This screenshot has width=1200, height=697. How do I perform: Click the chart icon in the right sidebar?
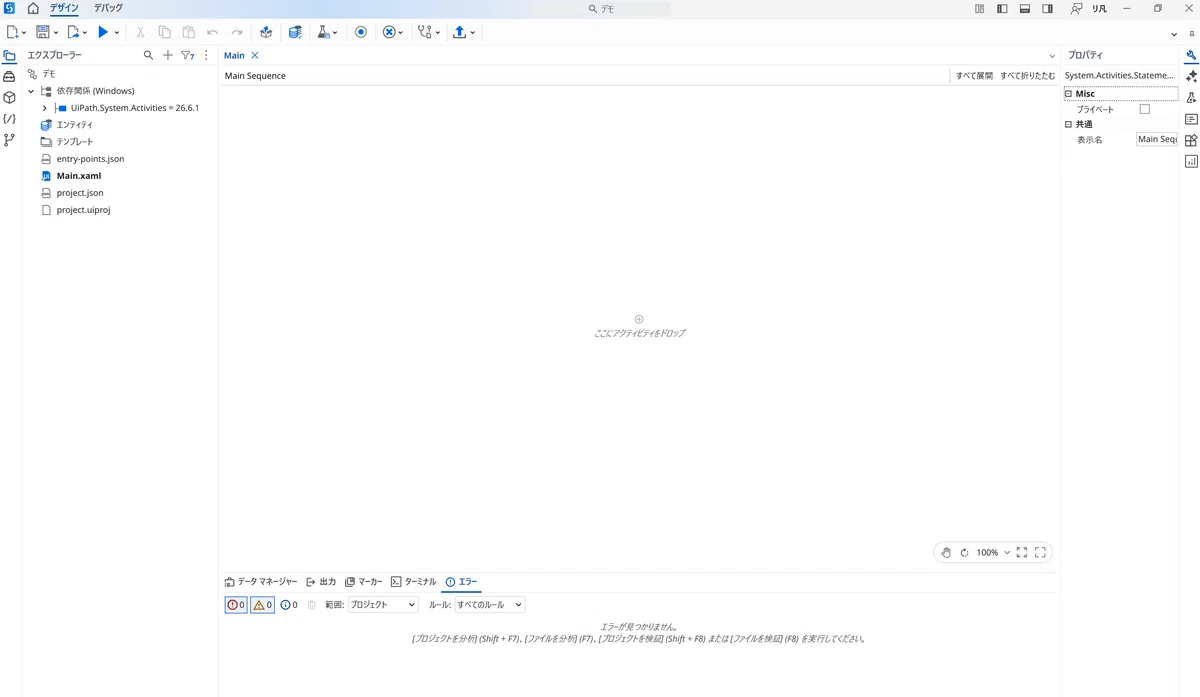click(x=1191, y=161)
